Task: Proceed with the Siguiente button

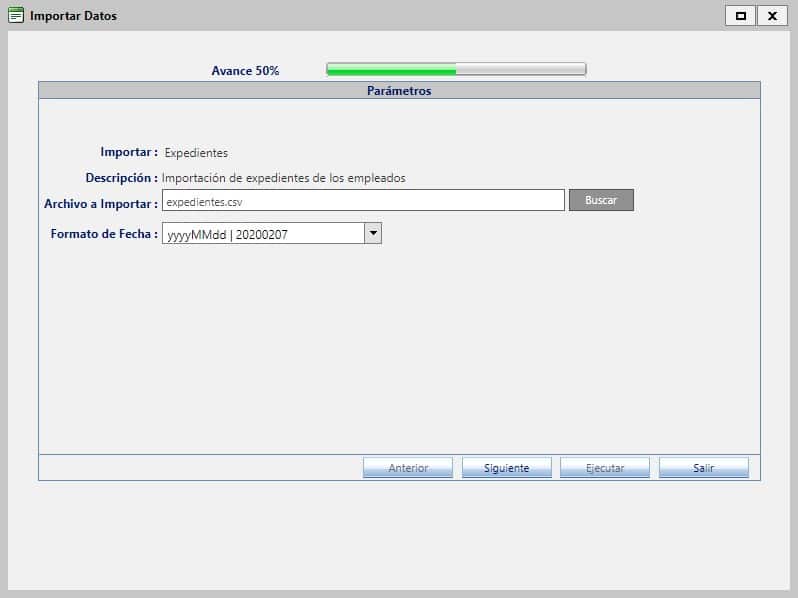Action: point(506,468)
